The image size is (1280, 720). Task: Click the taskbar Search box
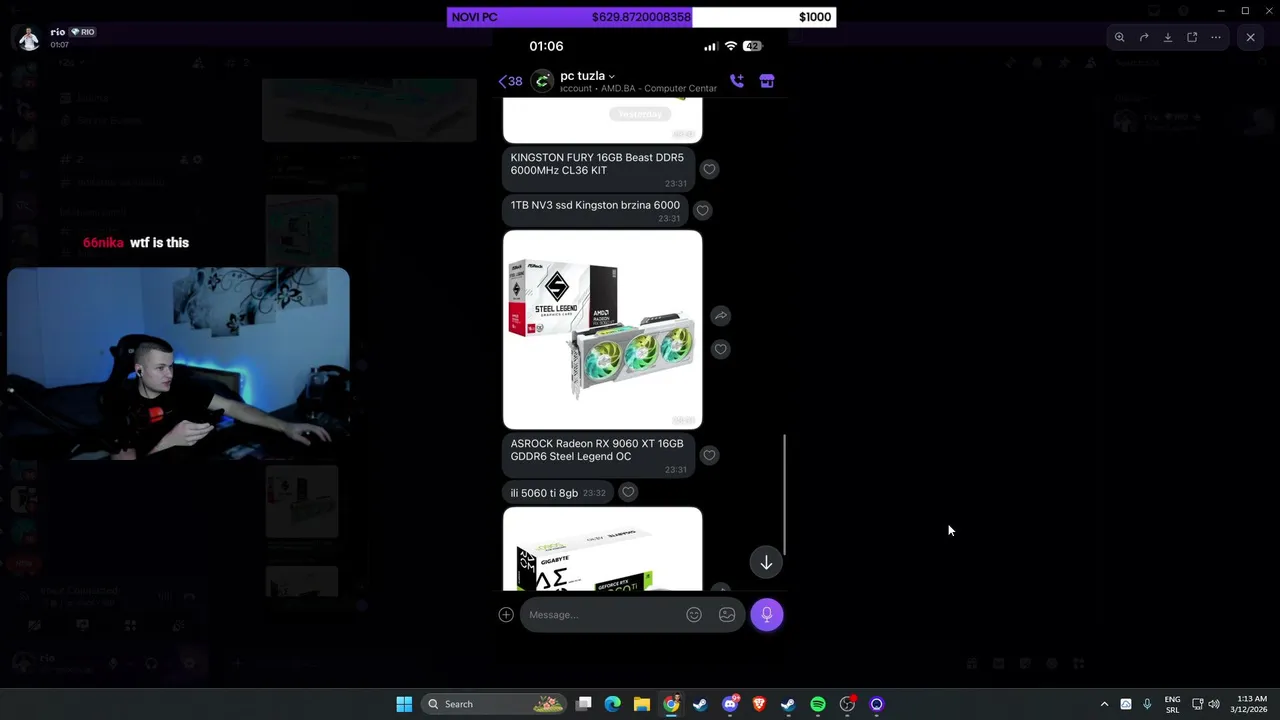494,704
